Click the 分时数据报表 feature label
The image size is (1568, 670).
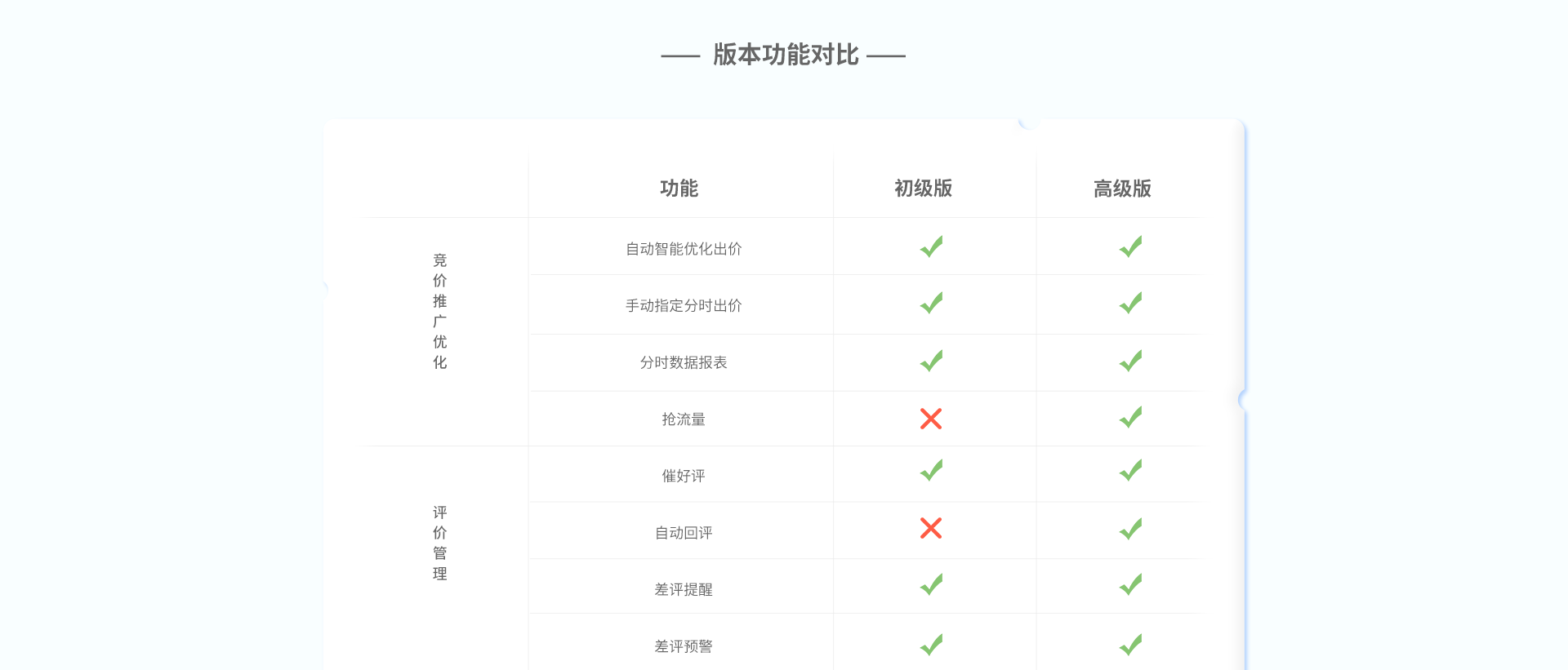click(684, 362)
